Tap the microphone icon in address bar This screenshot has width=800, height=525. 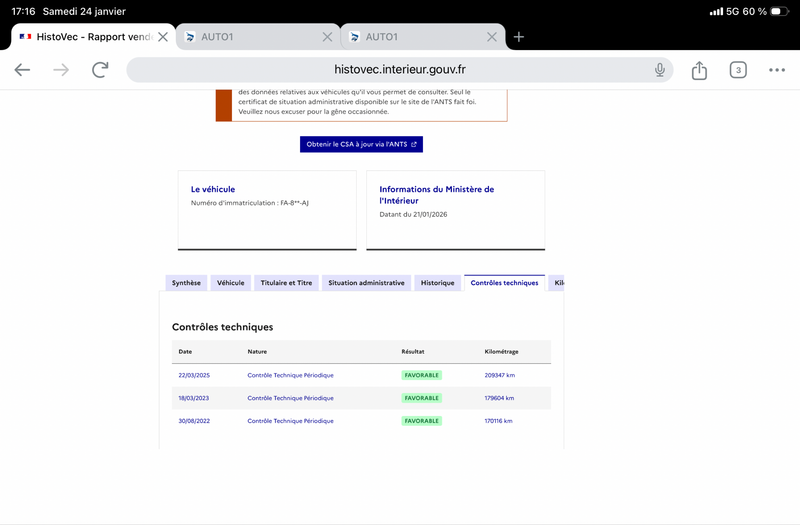pyautogui.click(x=660, y=70)
